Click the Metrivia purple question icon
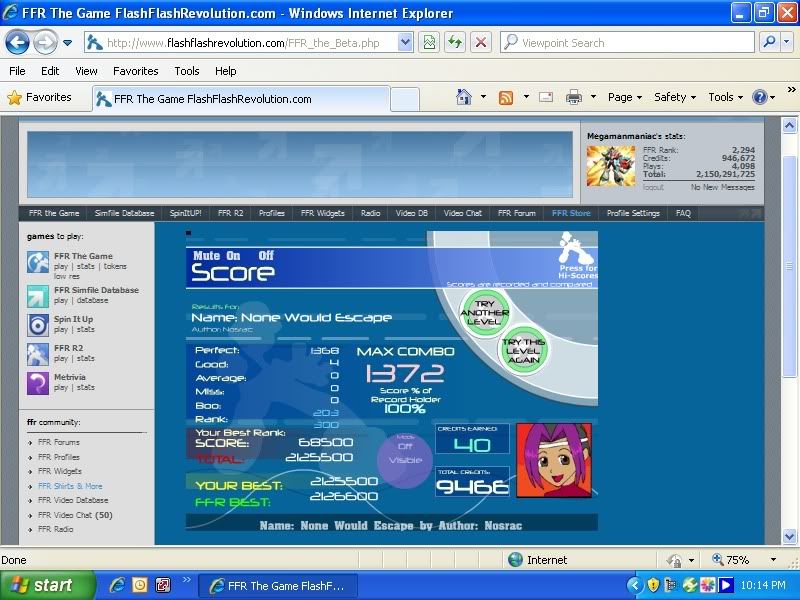The width and height of the screenshot is (800, 600). 38,382
